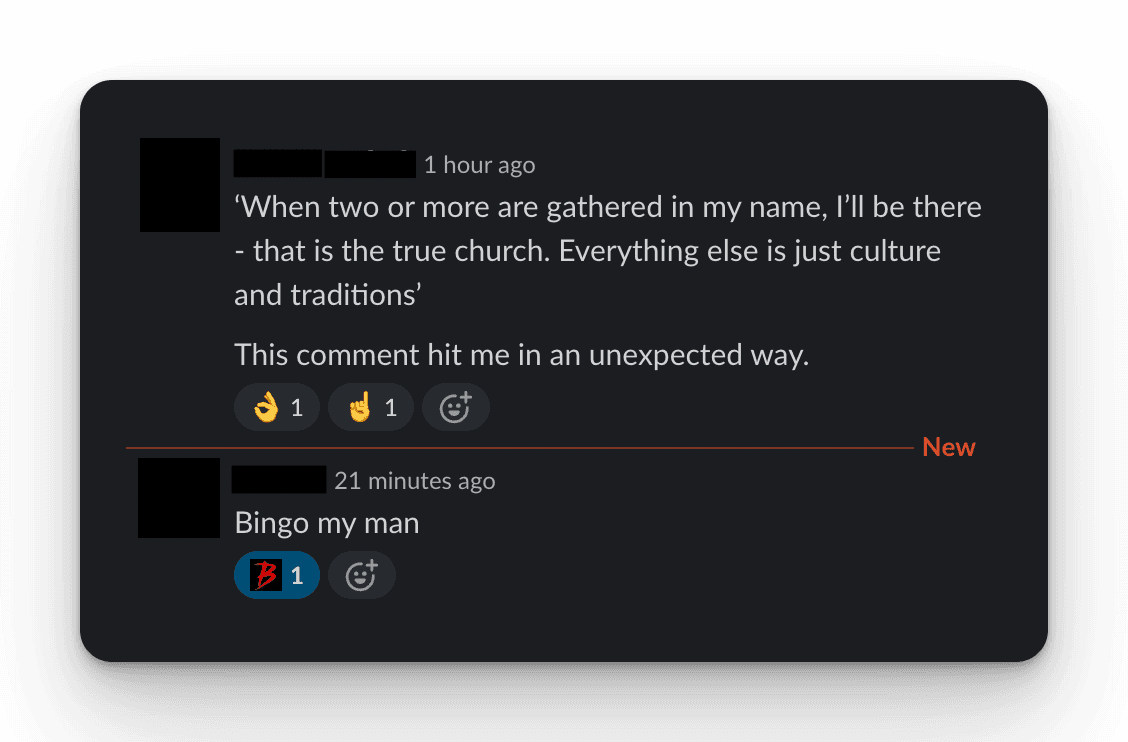Click the red B custom emoji image
The height and width of the screenshot is (742, 1128).
tap(265, 576)
